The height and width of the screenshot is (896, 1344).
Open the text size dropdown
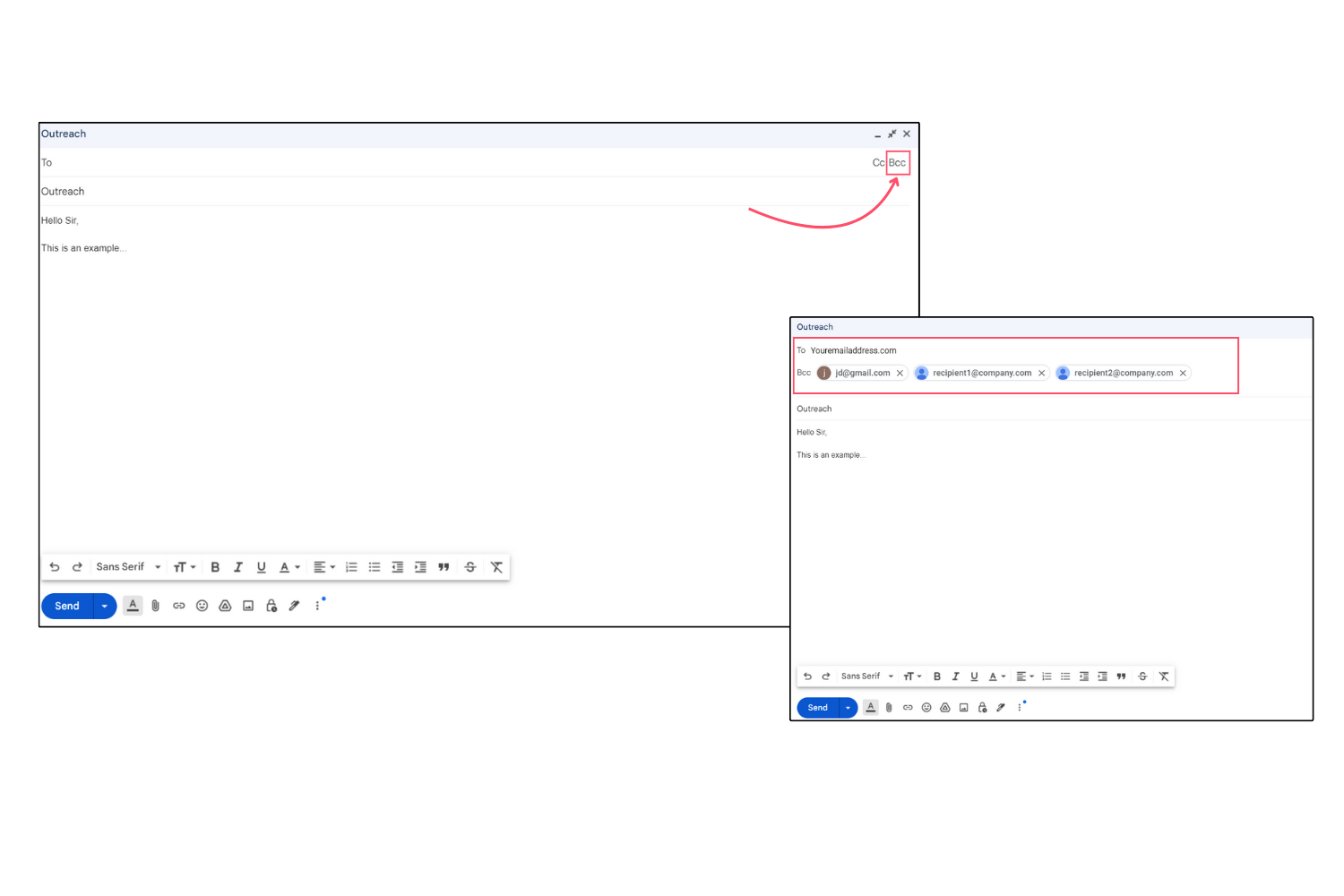(183, 566)
